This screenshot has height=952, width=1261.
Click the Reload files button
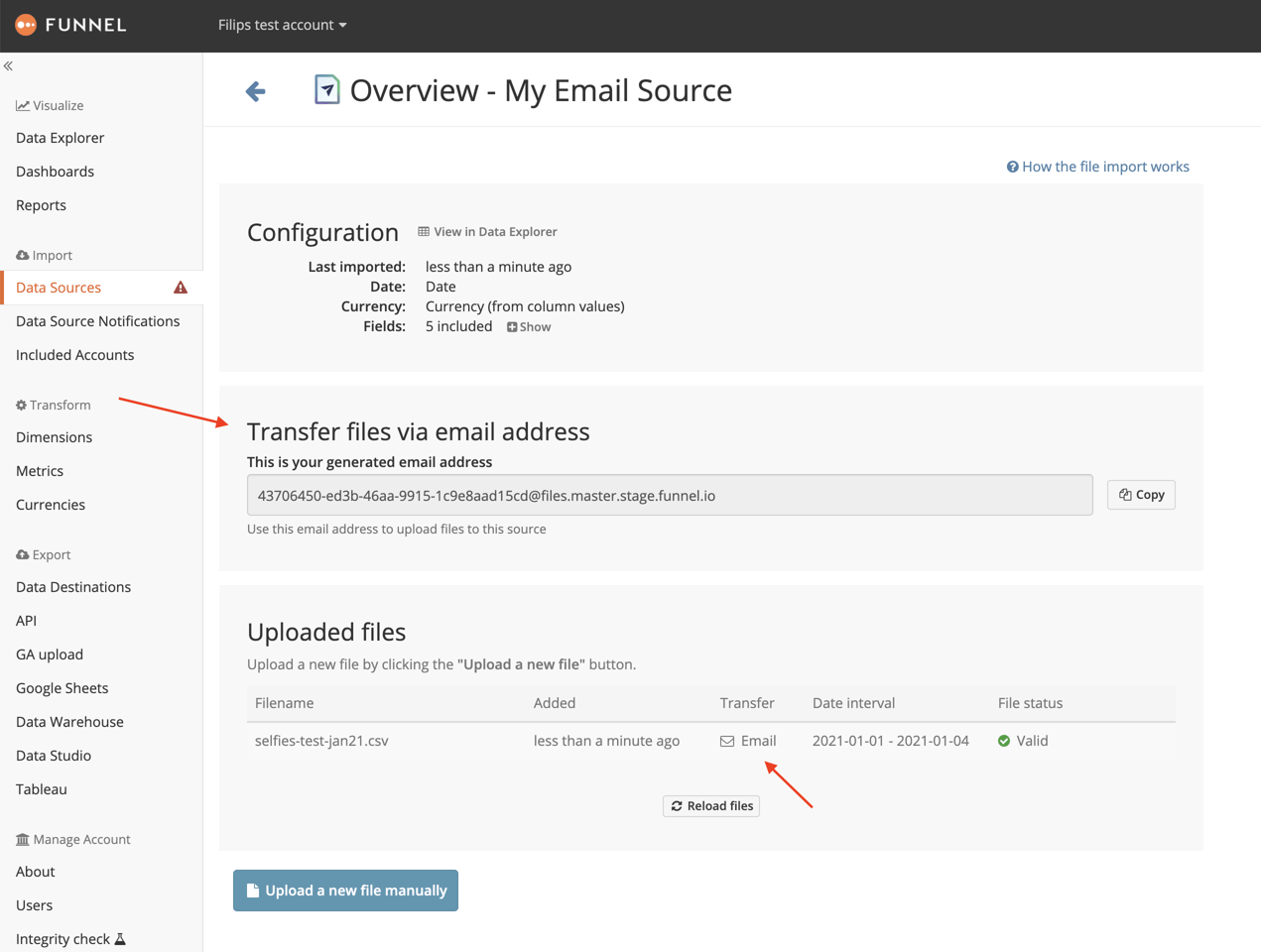tap(710, 805)
